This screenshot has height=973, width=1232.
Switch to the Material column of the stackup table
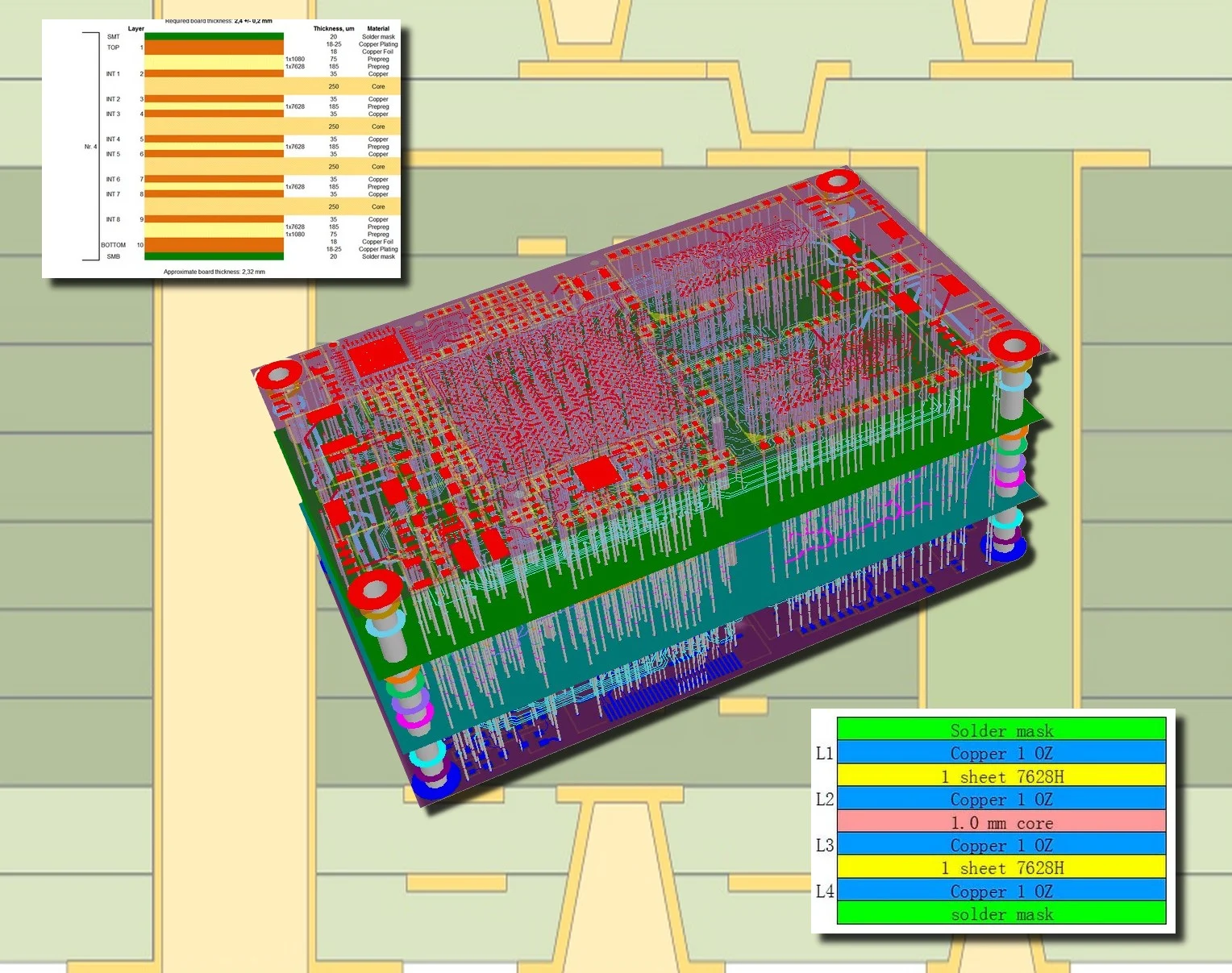(378, 28)
